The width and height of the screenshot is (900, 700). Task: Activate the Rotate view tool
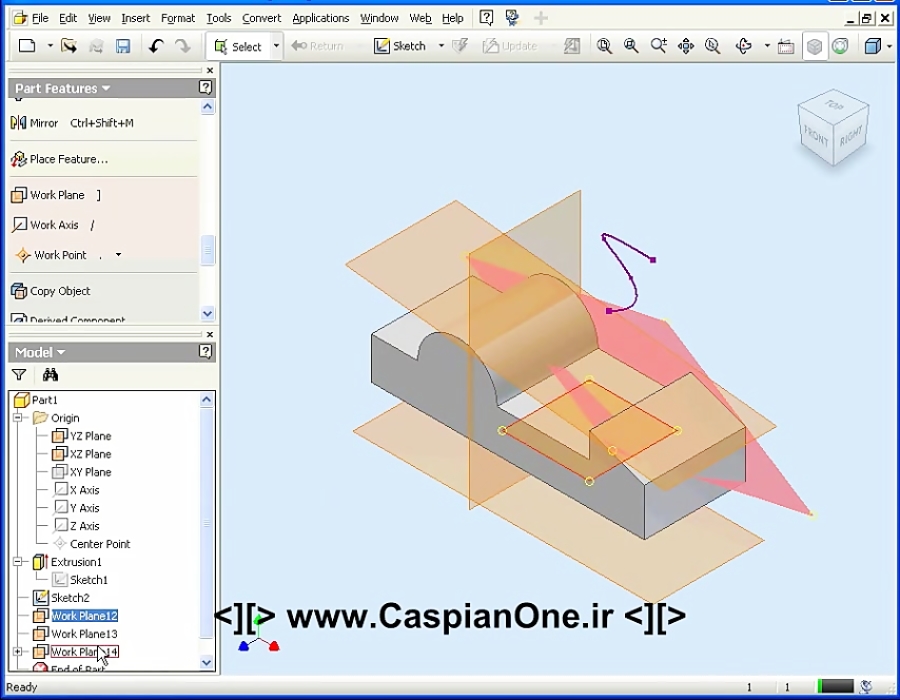(745, 45)
